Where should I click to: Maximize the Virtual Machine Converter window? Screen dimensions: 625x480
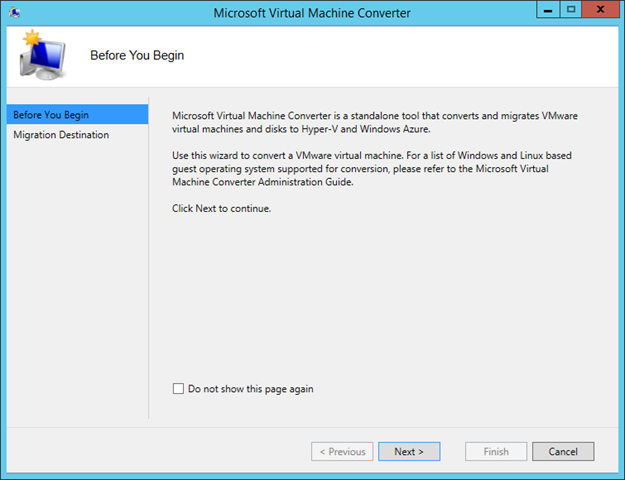click(571, 10)
